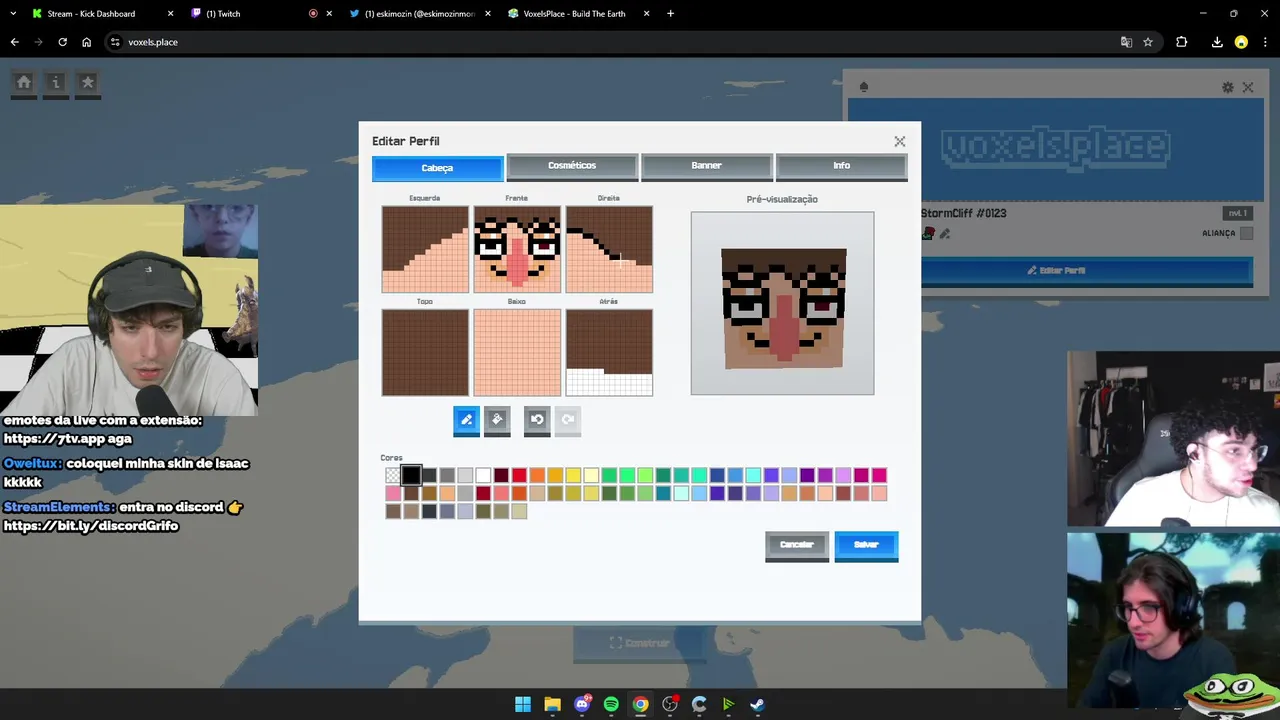Viewport: 1280px width, 720px height.
Task: Switch to the Twitch browser tab
Action: point(260,14)
